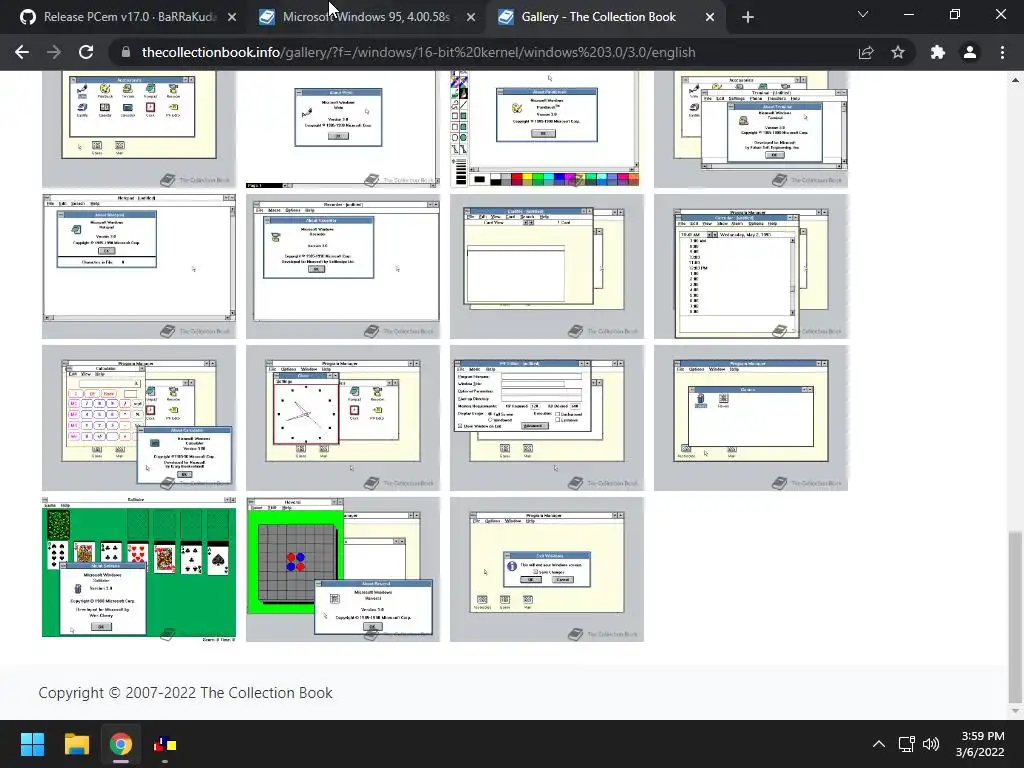Click the browser forward arrow

pyautogui.click(x=54, y=52)
